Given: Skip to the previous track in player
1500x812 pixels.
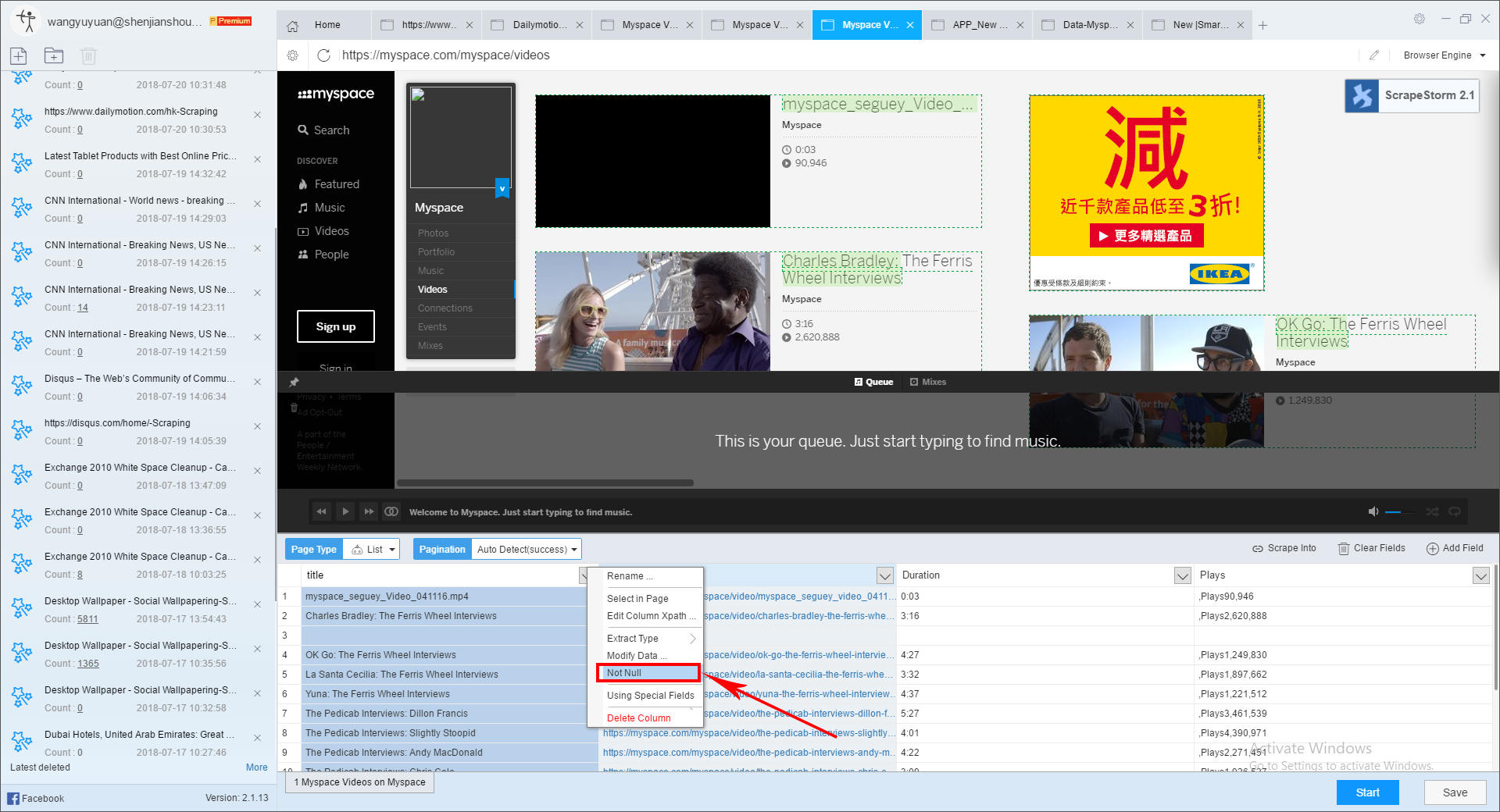Looking at the screenshot, I should pyautogui.click(x=321, y=511).
